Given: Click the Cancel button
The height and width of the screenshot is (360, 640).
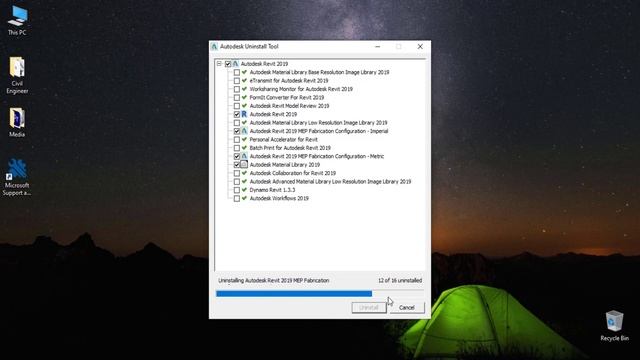Looking at the screenshot, I should click(407, 307).
